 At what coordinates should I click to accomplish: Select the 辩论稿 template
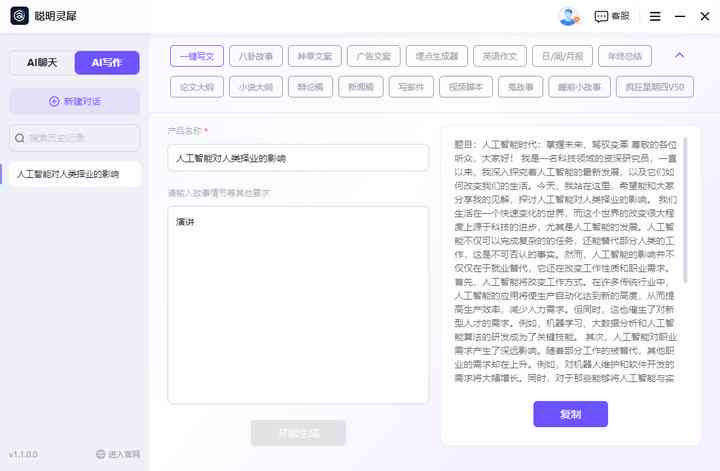(310, 87)
